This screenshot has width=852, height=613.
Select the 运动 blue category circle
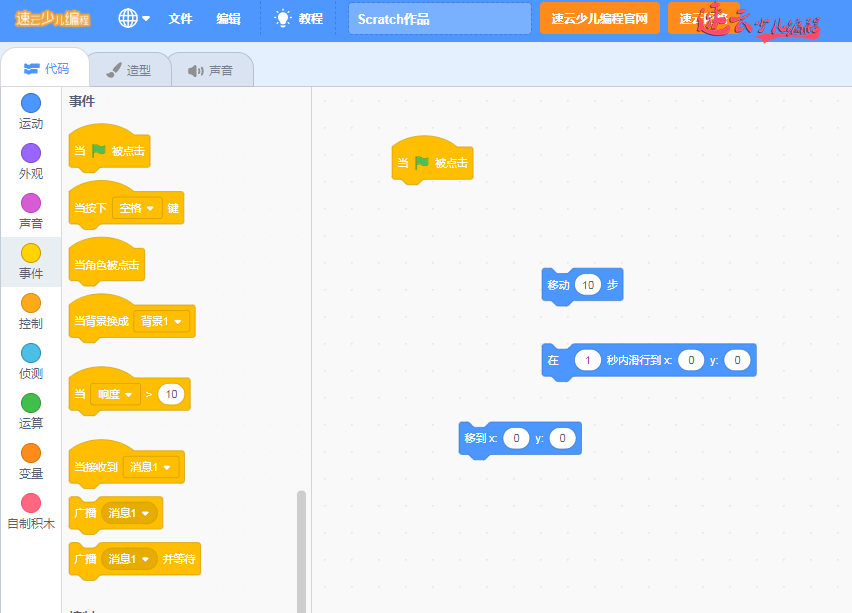(x=31, y=103)
